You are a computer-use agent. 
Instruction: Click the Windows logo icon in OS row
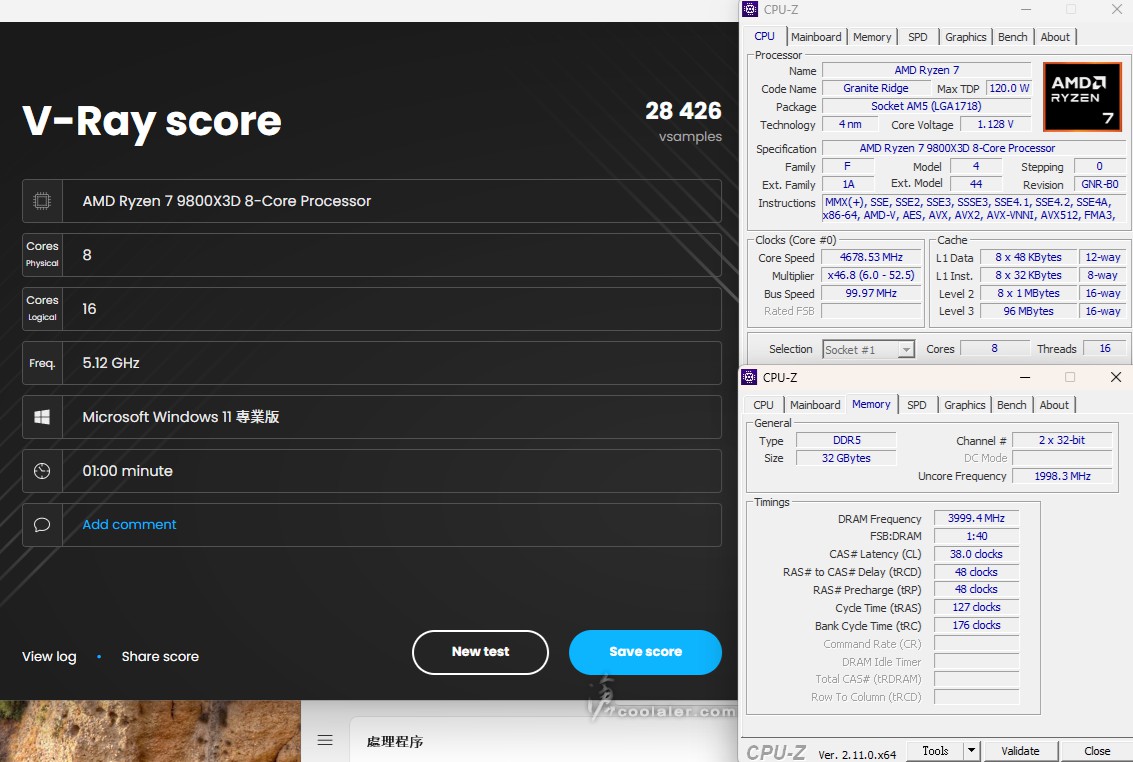tap(42, 417)
